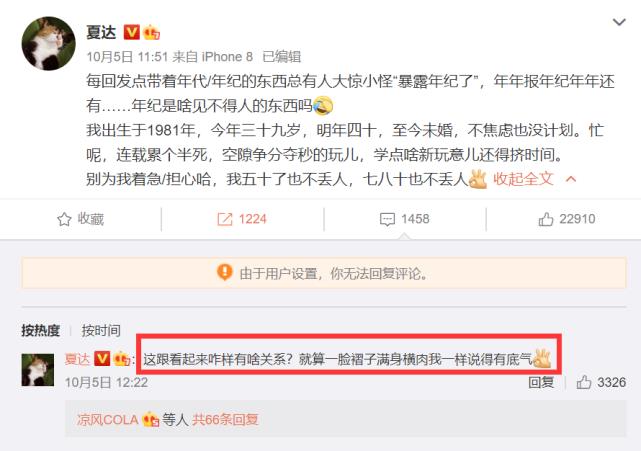Open comments via speech bubble icon 1458
Screen dimensions: 641x451
(x=387, y=219)
